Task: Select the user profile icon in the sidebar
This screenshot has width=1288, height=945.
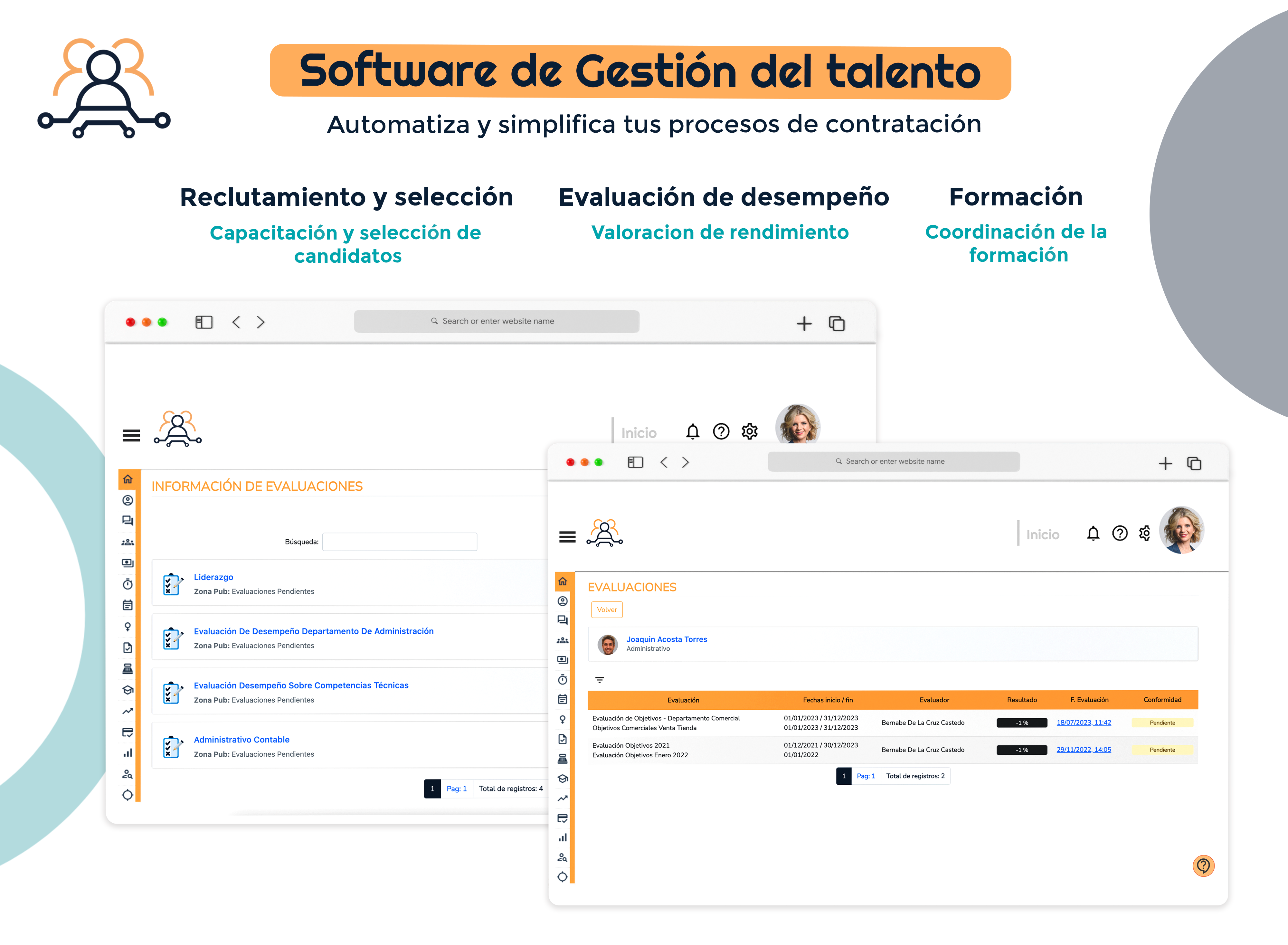Action: [563, 601]
